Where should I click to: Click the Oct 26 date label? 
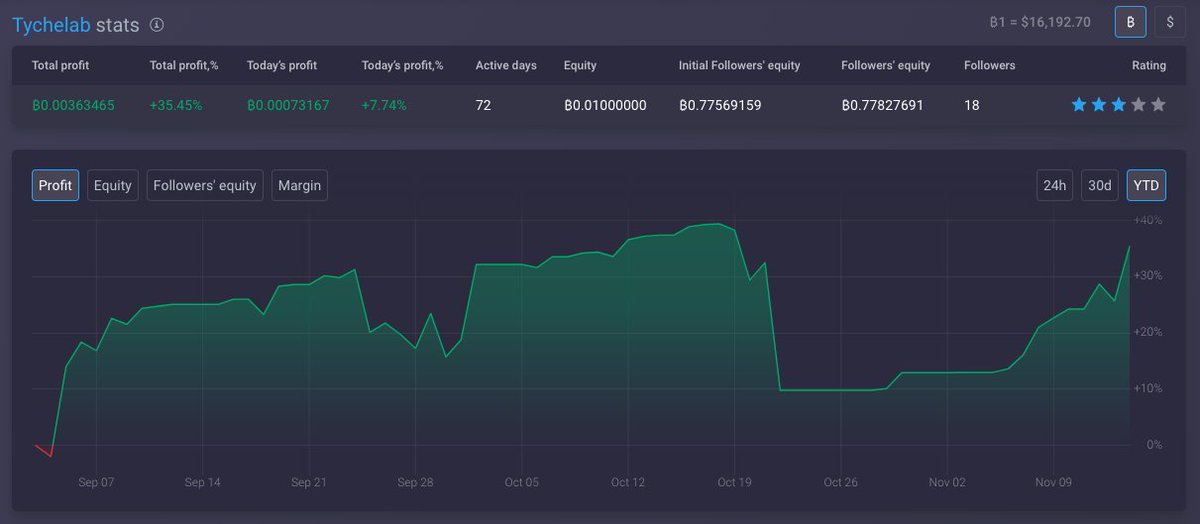click(x=840, y=482)
